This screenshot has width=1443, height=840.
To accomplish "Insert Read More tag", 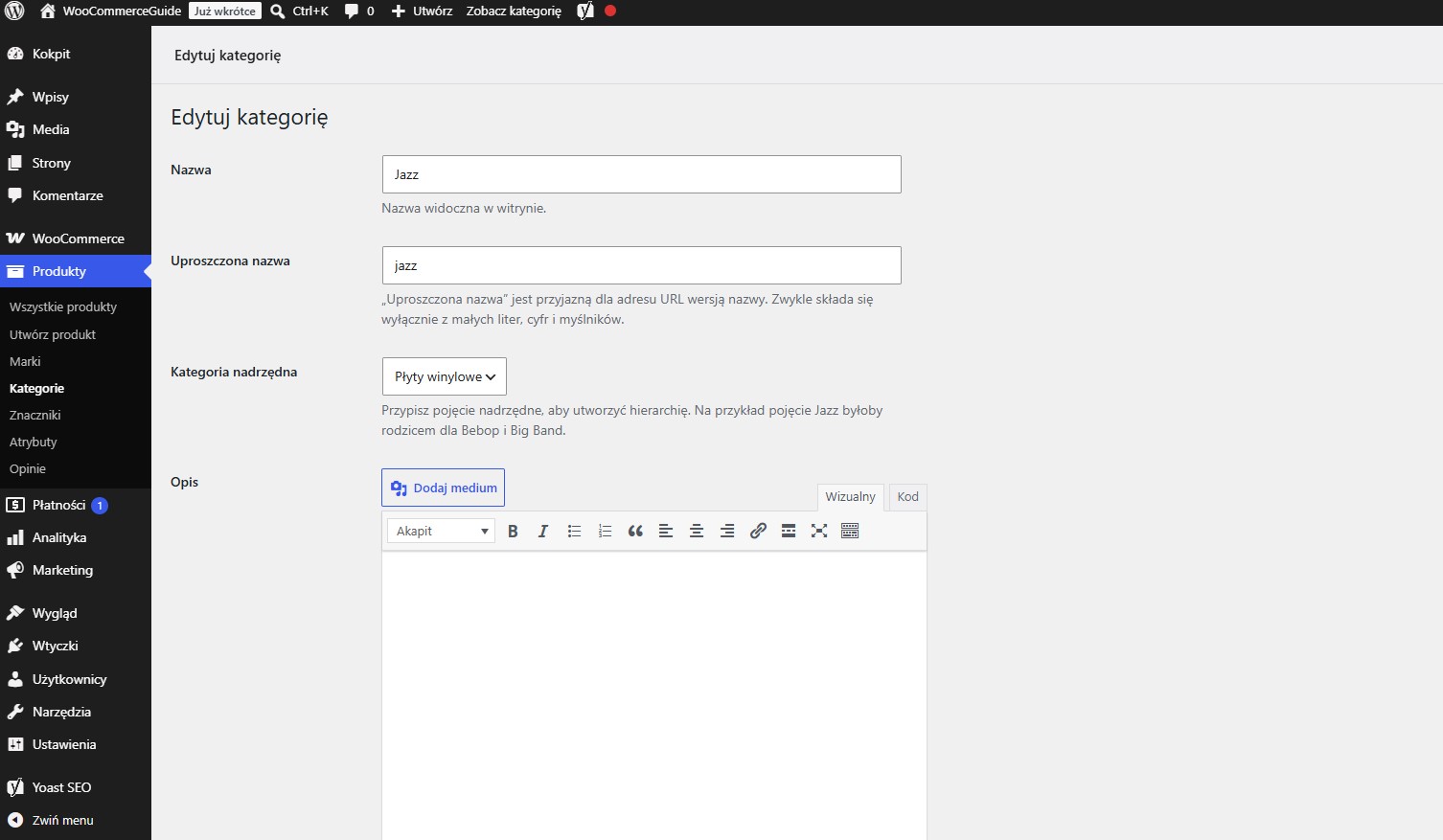I will tap(789, 531).
